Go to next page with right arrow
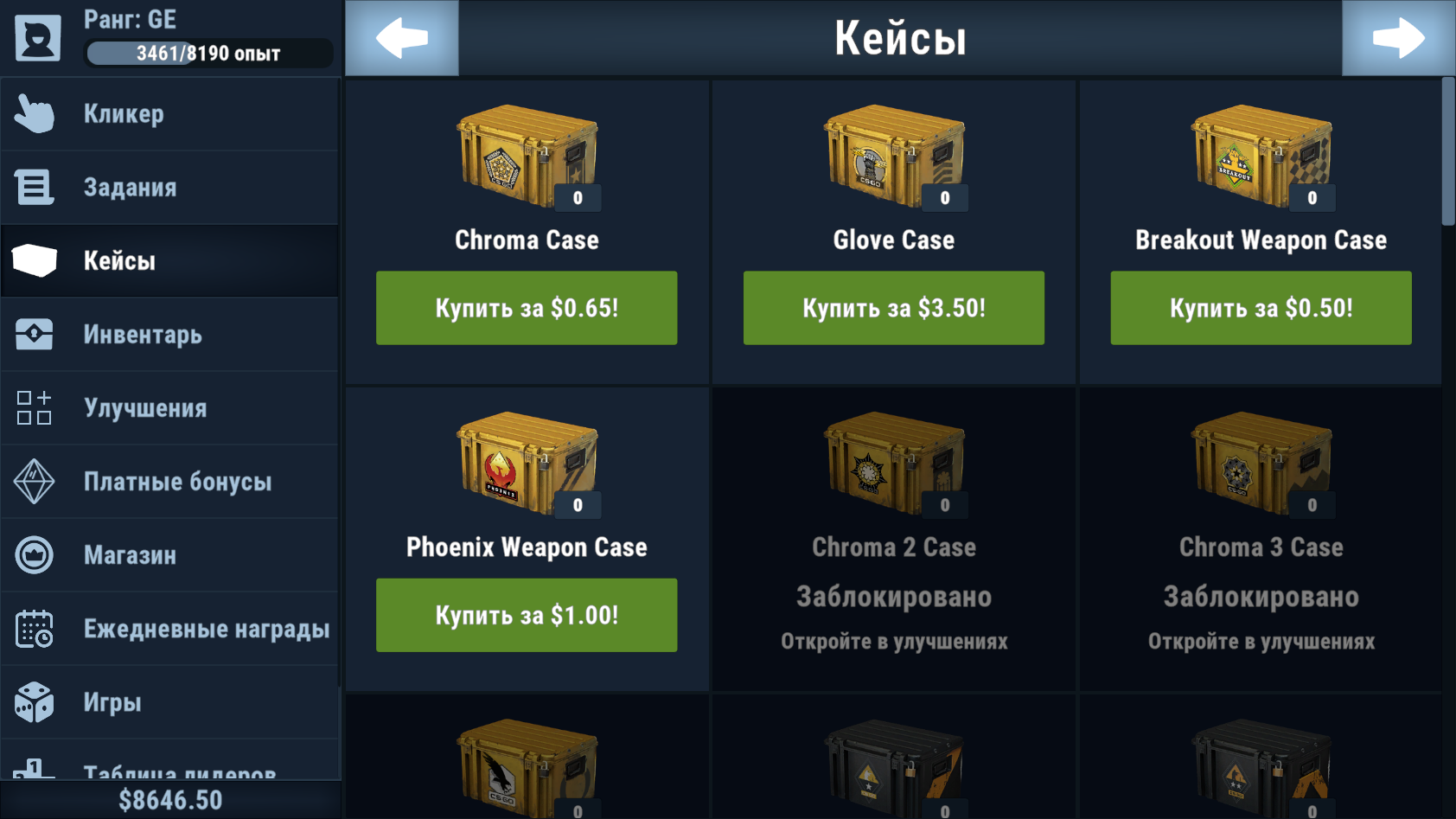1456x819 pixels. [x=1398, y=38]
